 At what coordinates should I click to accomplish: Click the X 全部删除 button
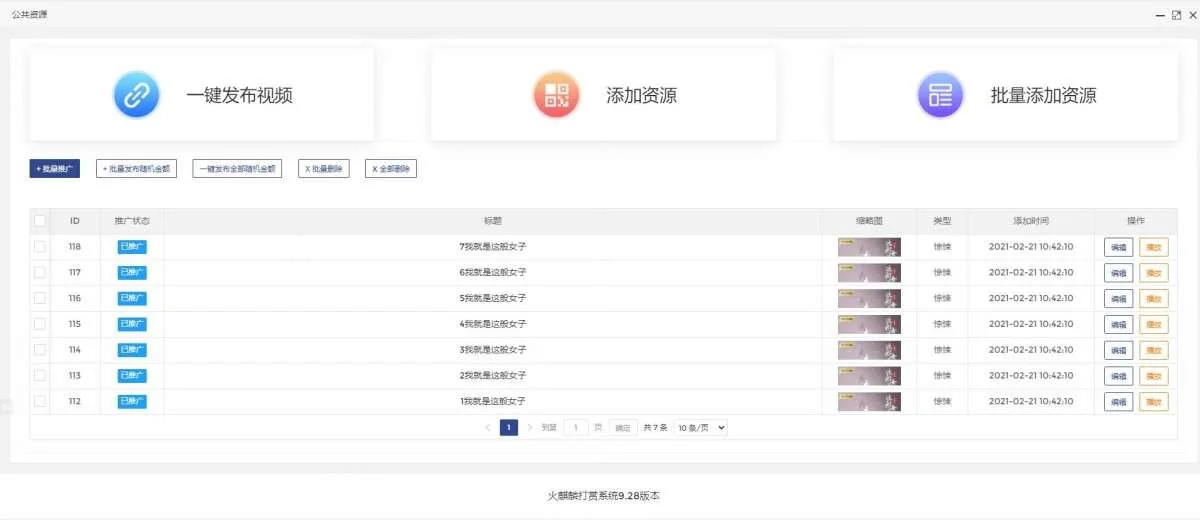click(x=391, y=169)
